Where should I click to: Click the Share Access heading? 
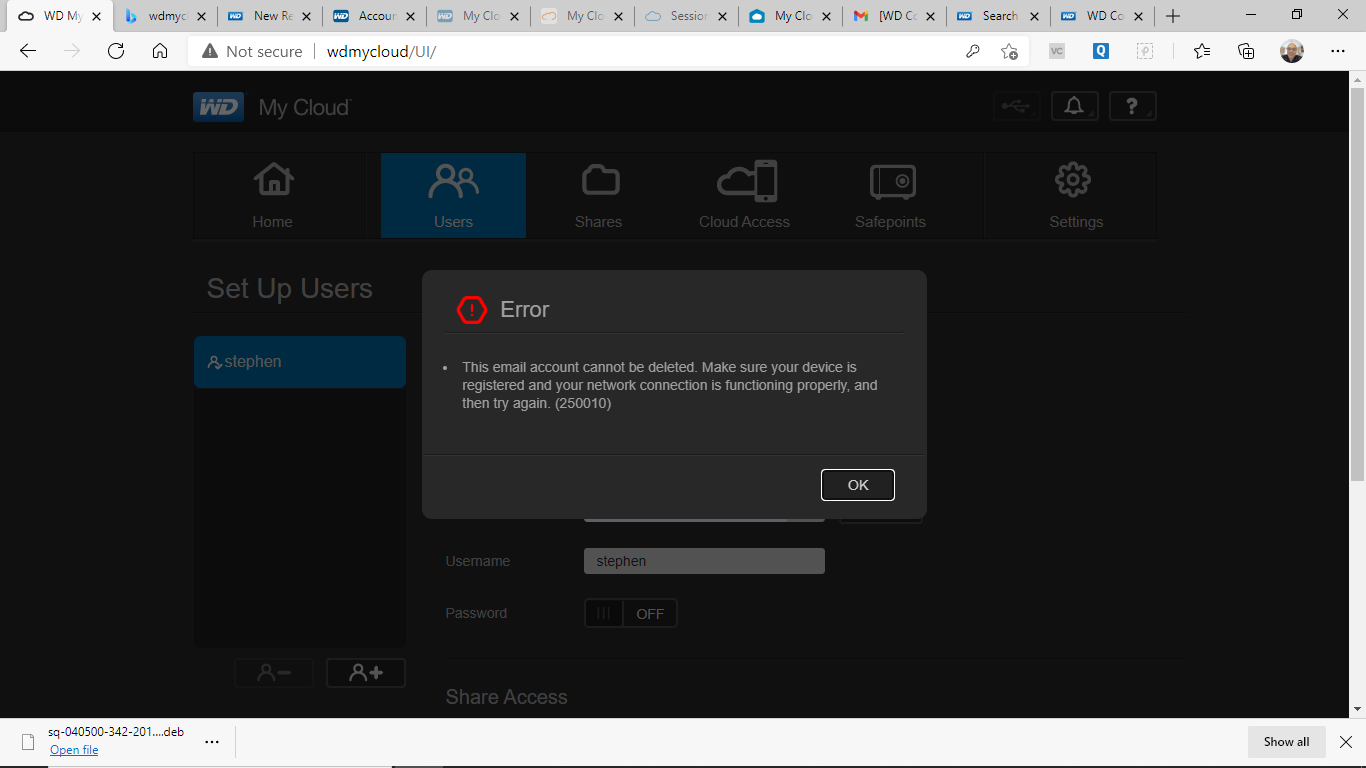tap(506, 697)
